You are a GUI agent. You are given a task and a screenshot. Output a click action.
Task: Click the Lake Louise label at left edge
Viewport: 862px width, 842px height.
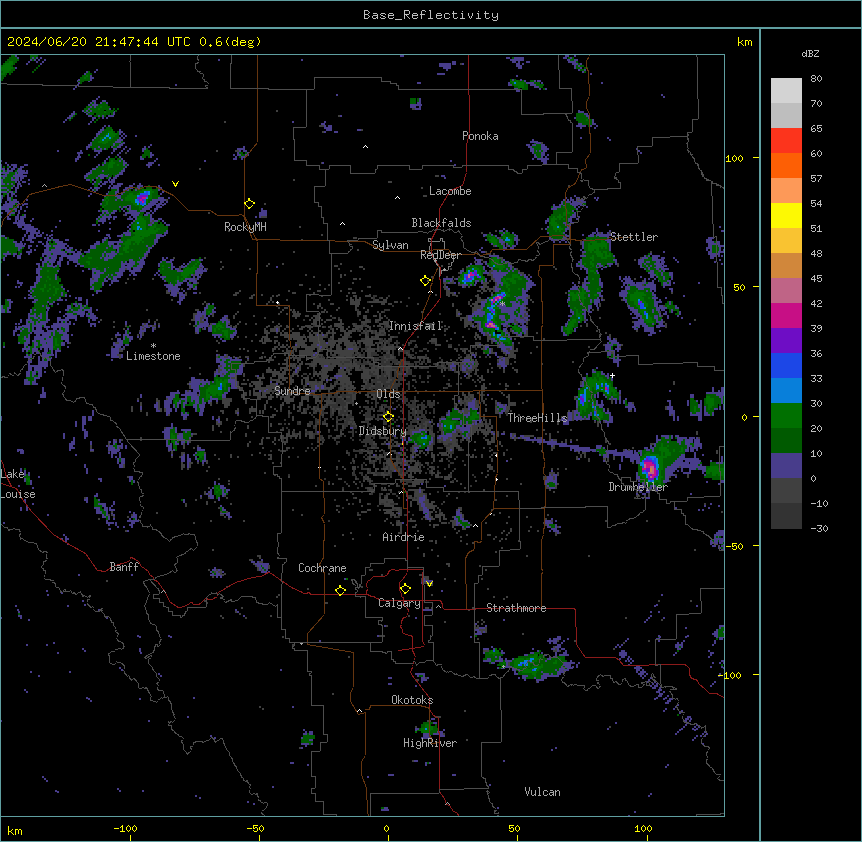coord(18,484)
